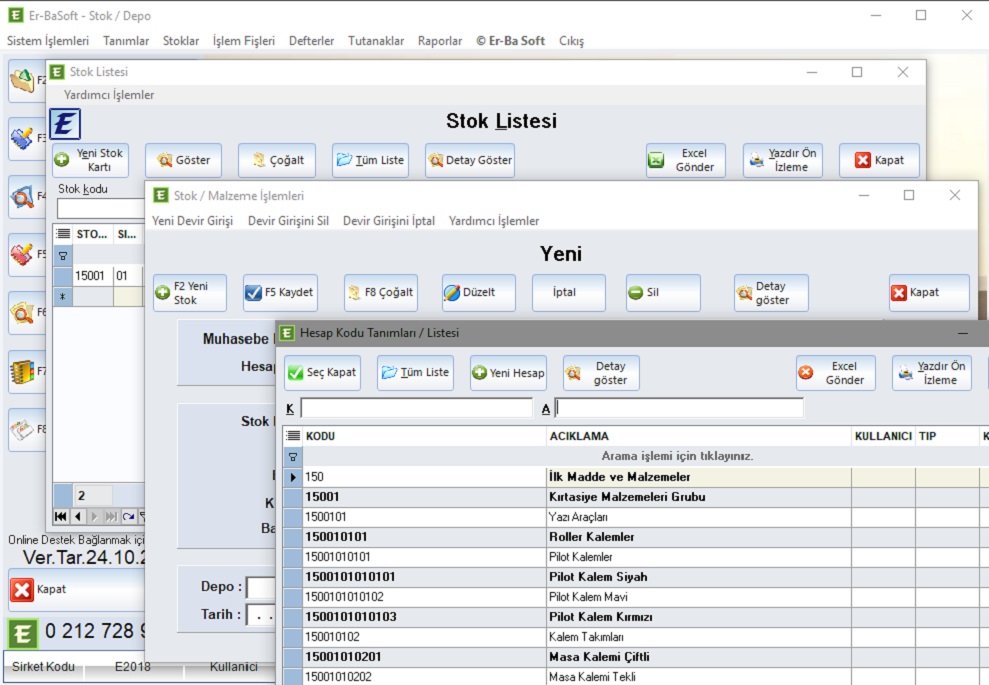Click Excel Gönder in the Stok Listesi window

[x=686, y=160]
